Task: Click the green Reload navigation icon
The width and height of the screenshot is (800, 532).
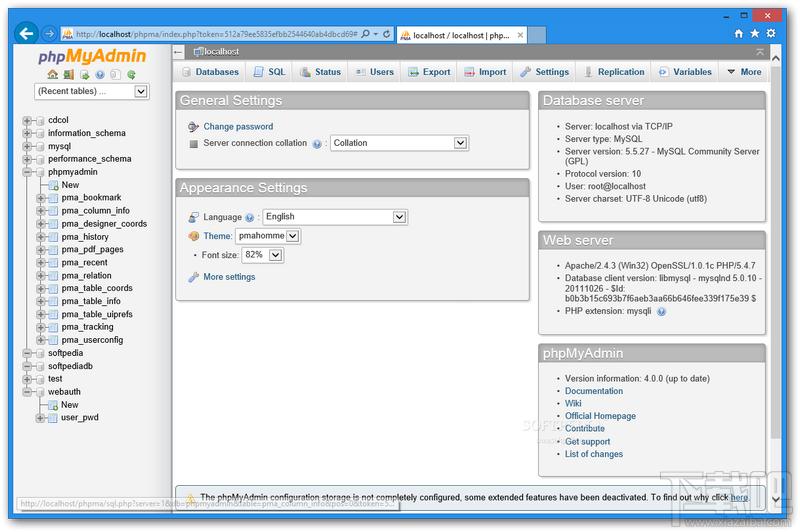Action: [131, 74]
